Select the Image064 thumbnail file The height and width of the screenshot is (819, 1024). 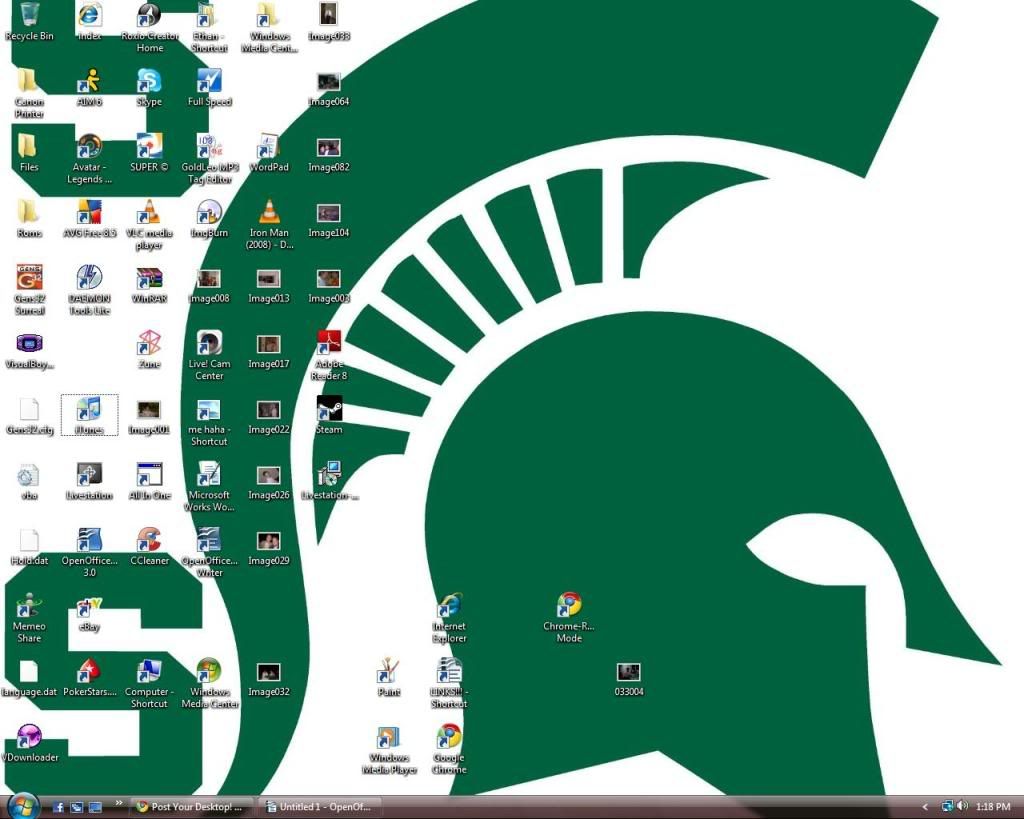[328, 82]
